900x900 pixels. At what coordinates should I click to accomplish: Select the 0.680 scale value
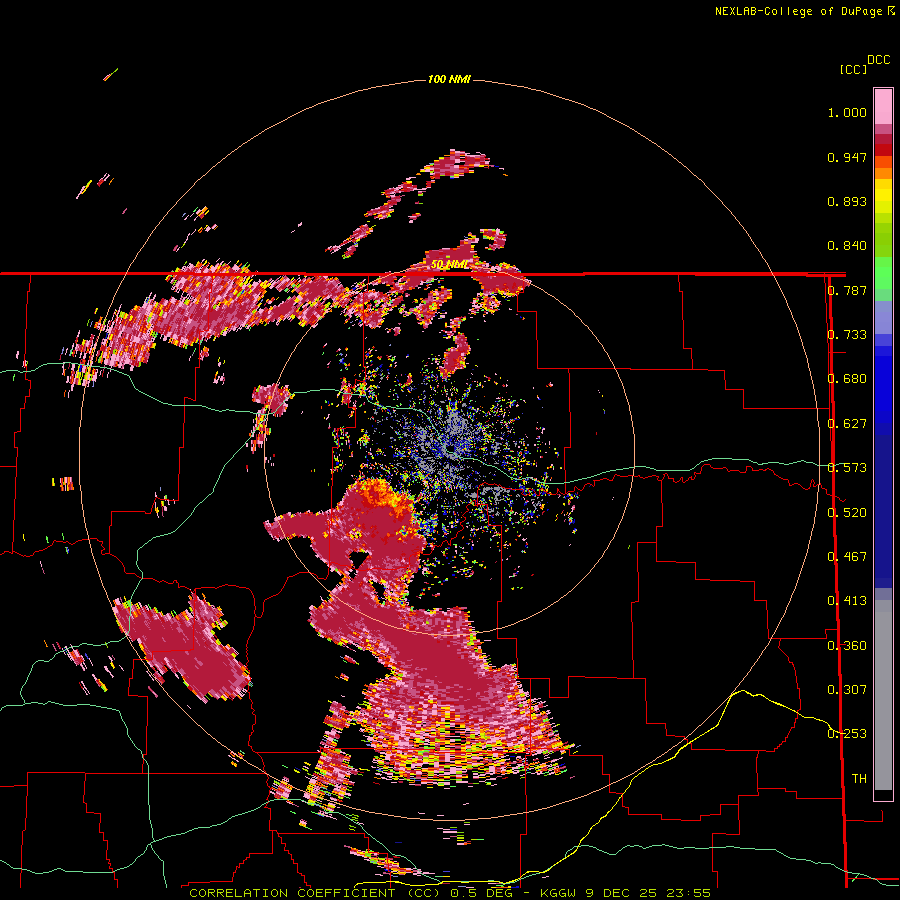point(847,379)
